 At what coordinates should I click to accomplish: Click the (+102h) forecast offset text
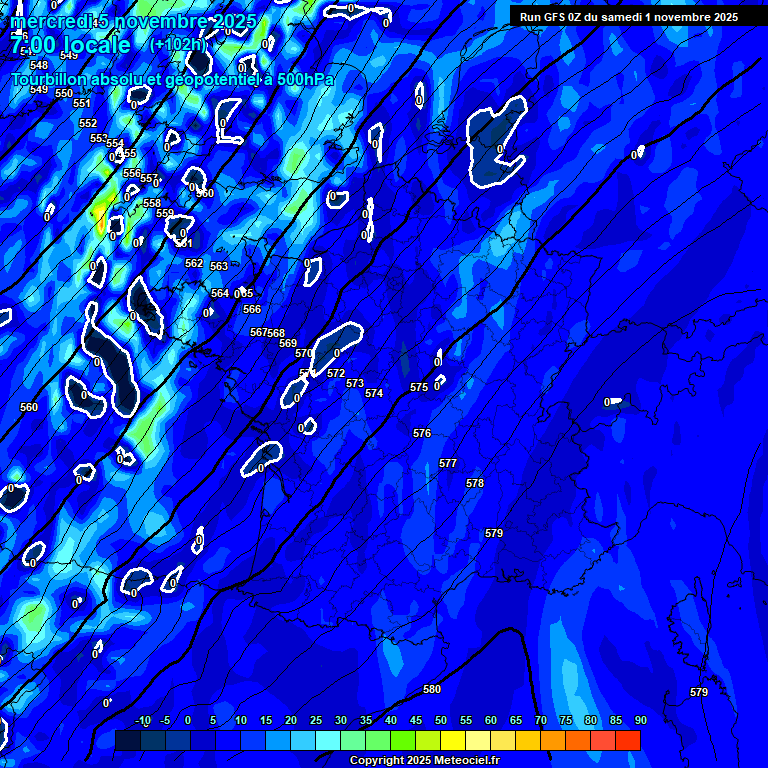tap(178, 45)
